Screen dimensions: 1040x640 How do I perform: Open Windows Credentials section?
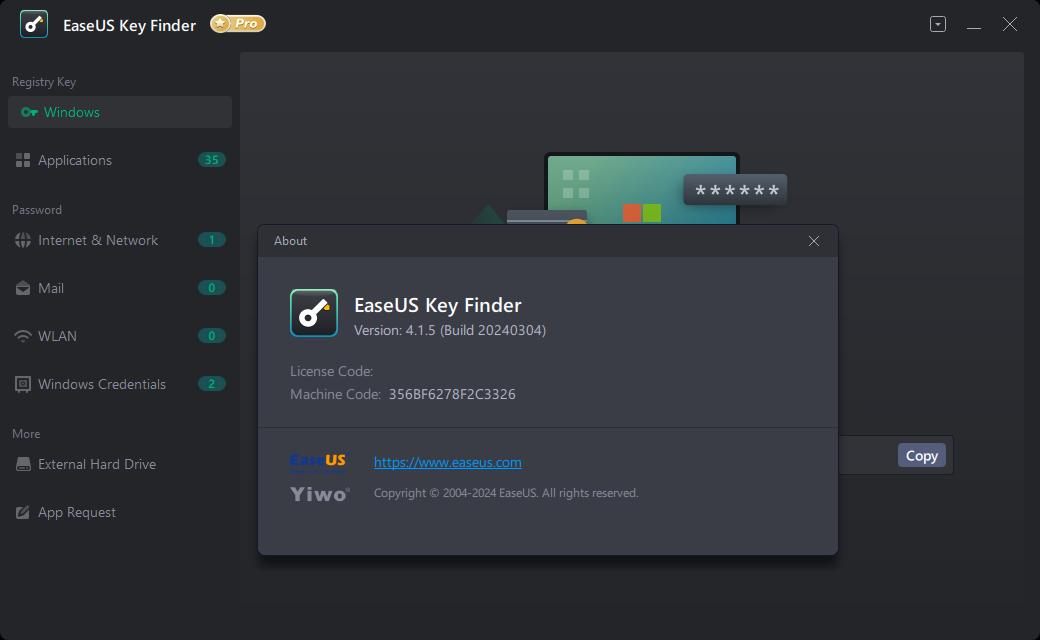click(120, 384)
